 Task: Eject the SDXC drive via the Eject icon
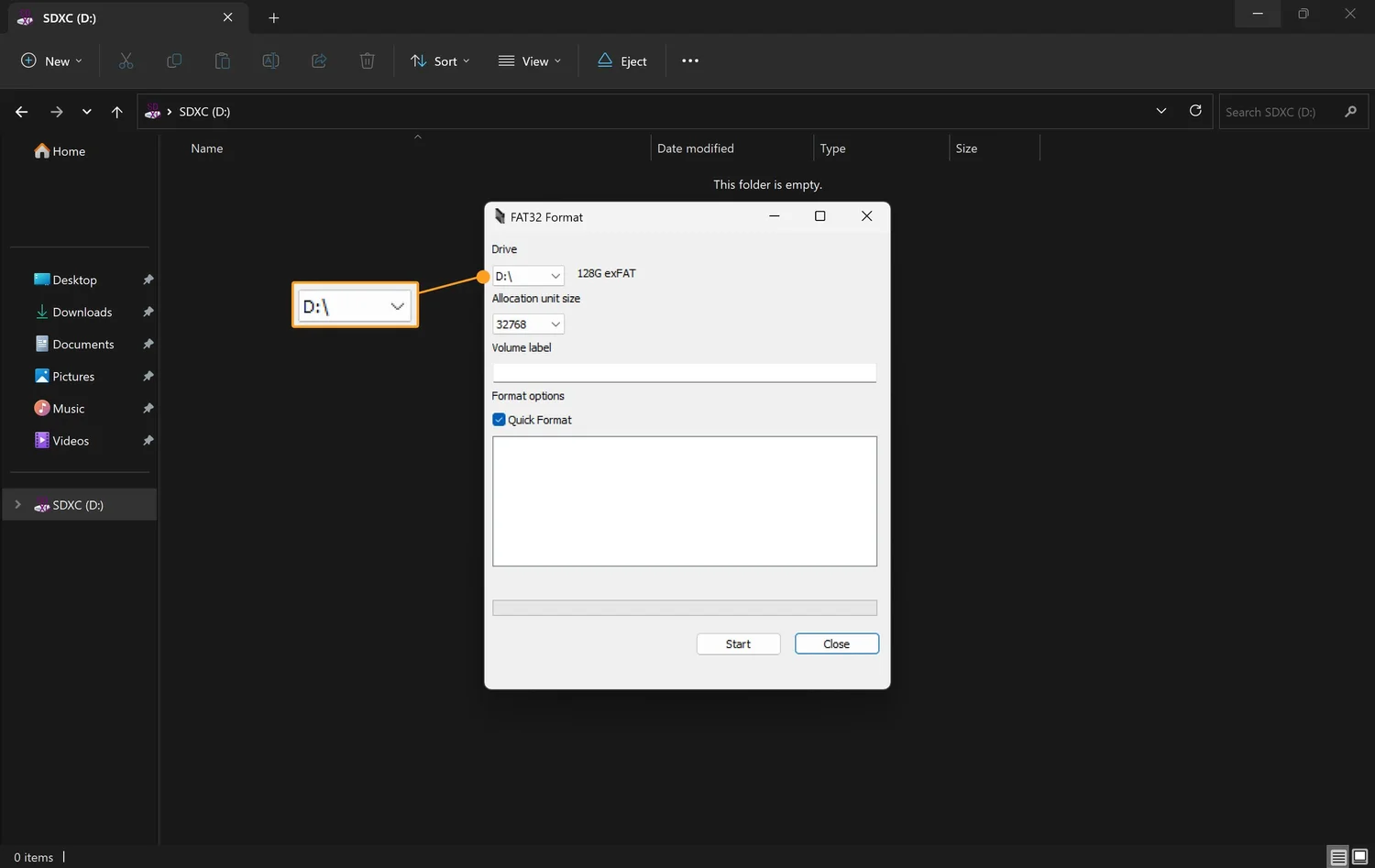pos(621,60)
